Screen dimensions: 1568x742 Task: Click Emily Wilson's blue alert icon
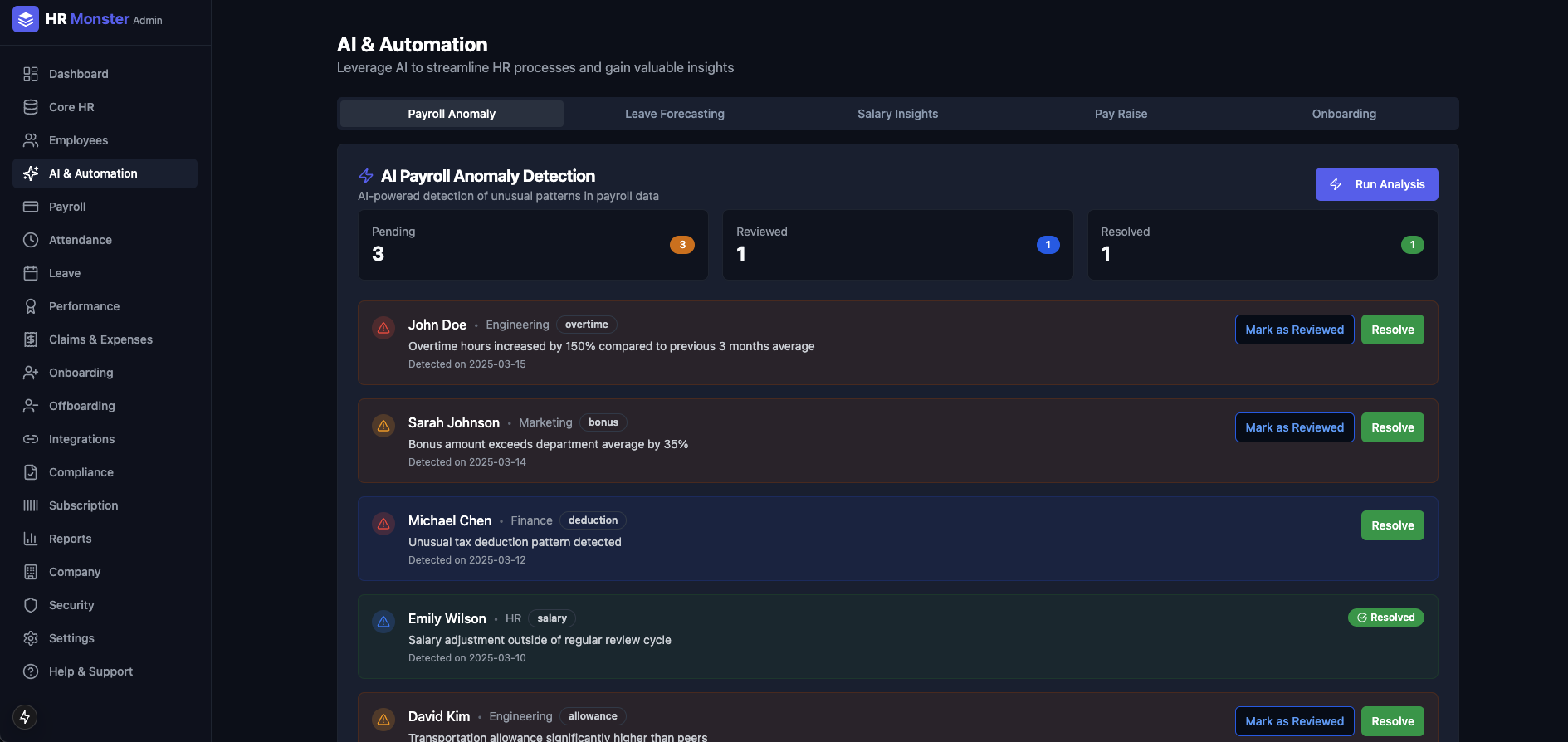click(x=383, y=622)
